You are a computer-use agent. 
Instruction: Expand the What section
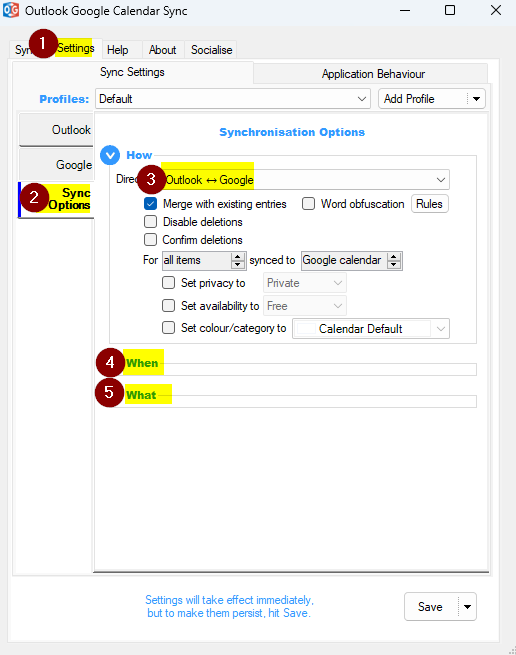click(x=141, y=395)
